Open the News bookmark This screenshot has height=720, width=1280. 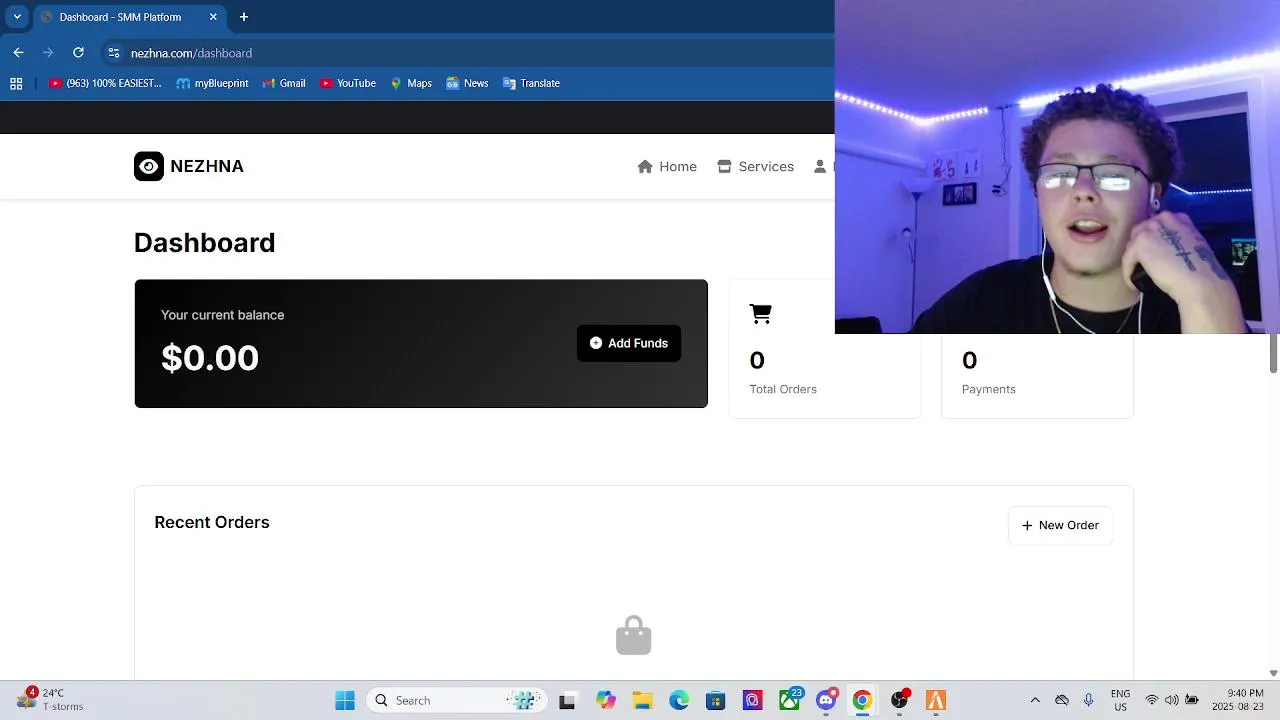(x=467, y=84)
